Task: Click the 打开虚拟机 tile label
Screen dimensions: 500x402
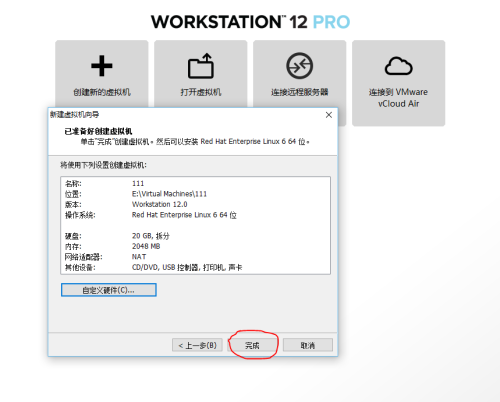Action: tap(201, 92)
